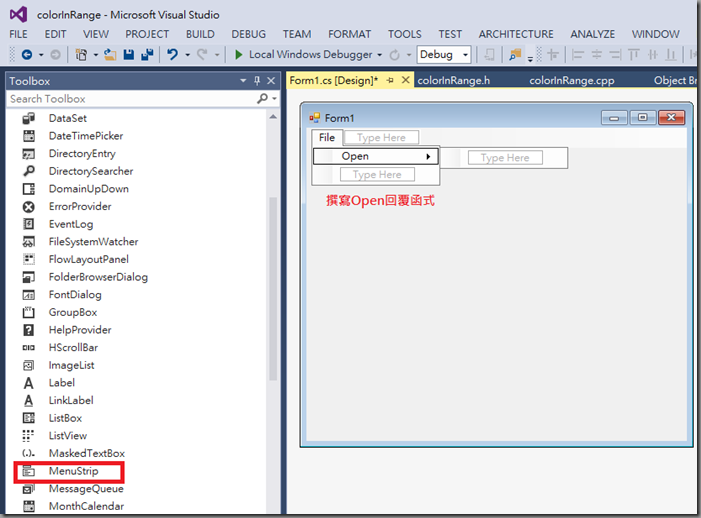Click the New Project toolbar icon
Screen dimensions: 701x518
coord(81,55)
